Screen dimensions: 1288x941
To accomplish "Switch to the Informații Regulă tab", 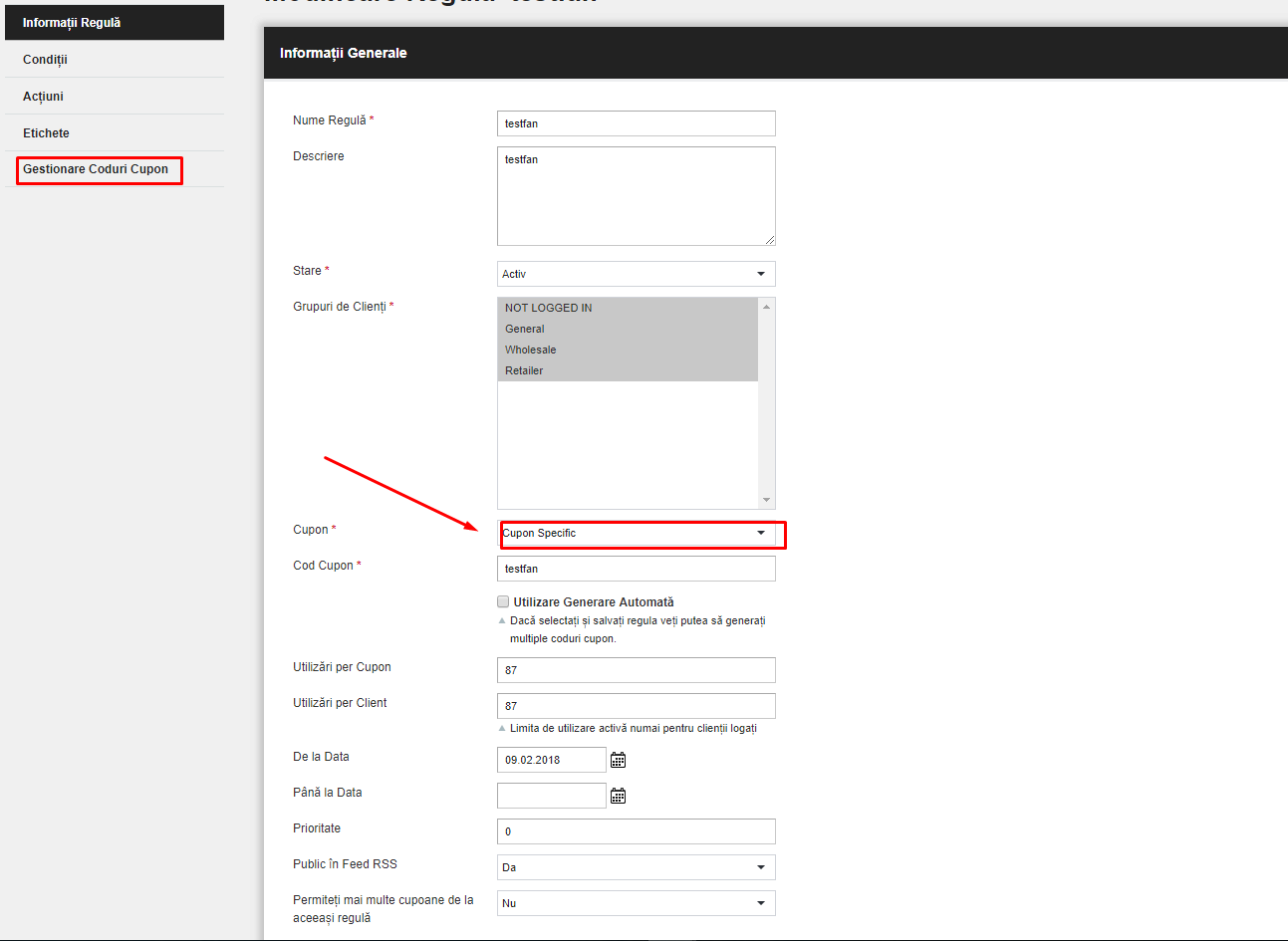I will (115, 23).
